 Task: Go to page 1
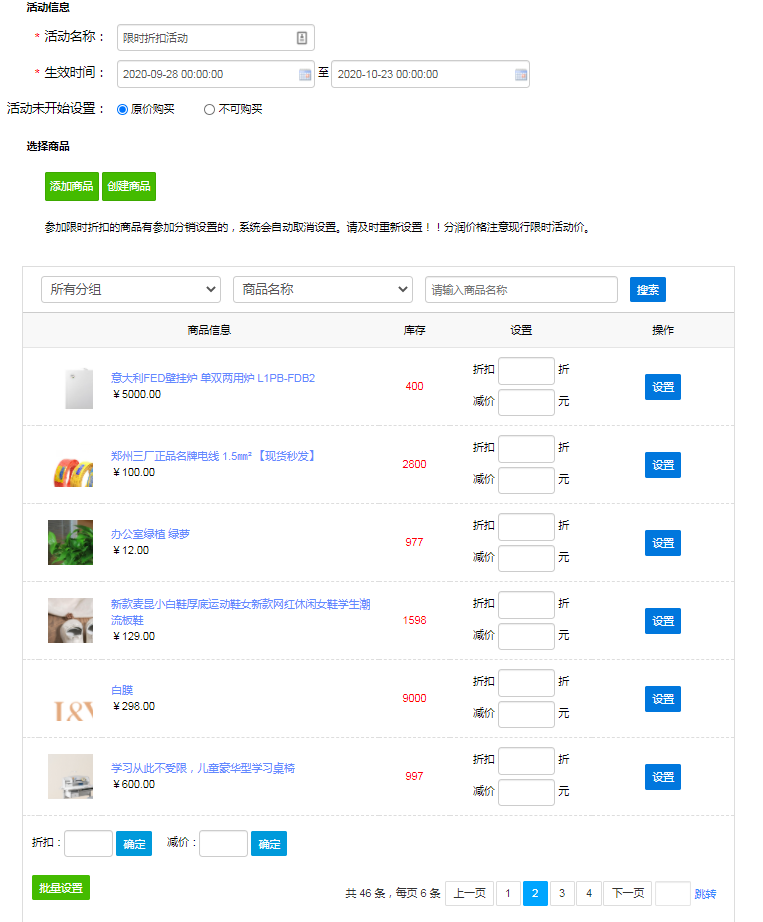point(508,893)
